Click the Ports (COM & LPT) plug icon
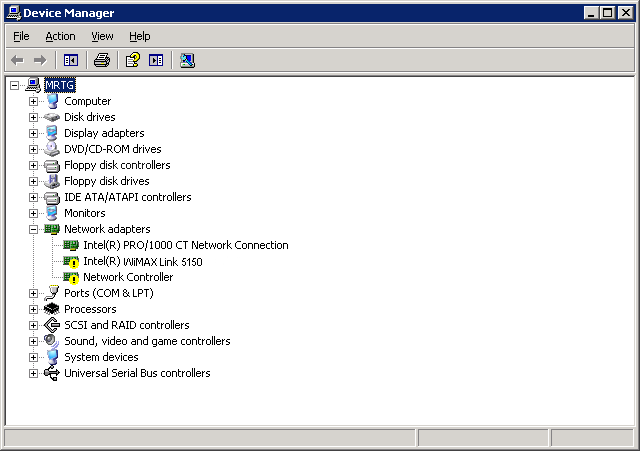The height and width of the screenshot is (451, 640). coord(52,293)
